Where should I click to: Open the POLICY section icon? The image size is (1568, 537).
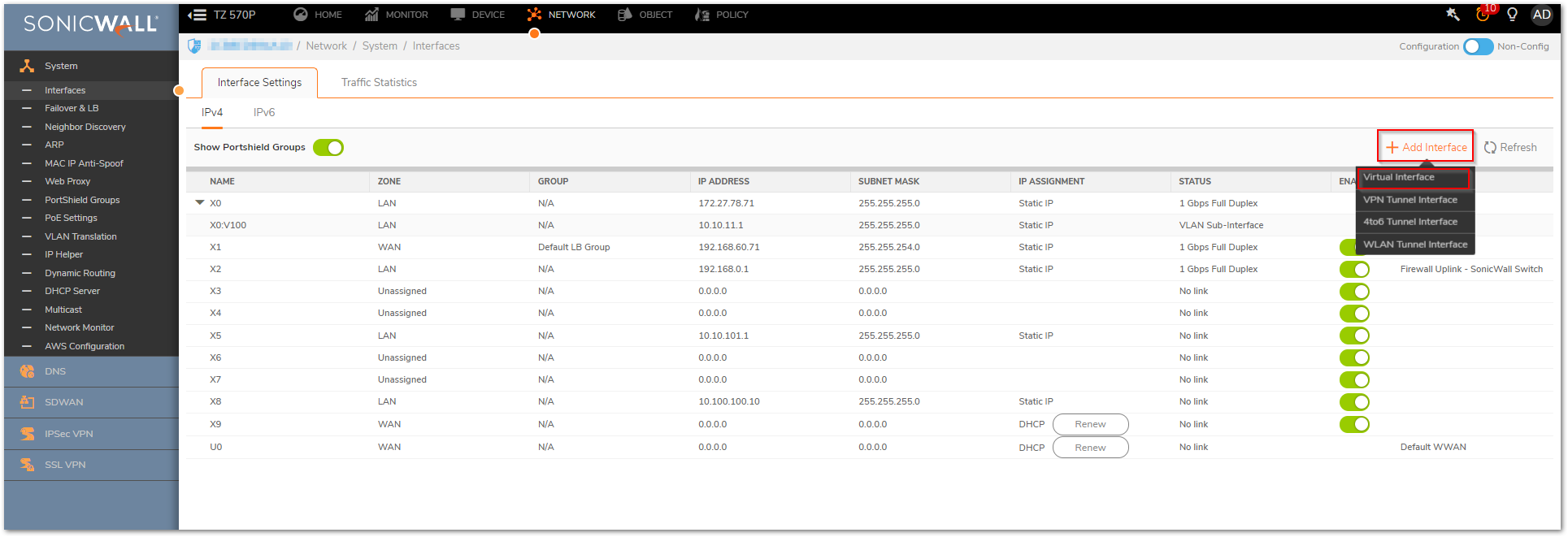point(702,15)
